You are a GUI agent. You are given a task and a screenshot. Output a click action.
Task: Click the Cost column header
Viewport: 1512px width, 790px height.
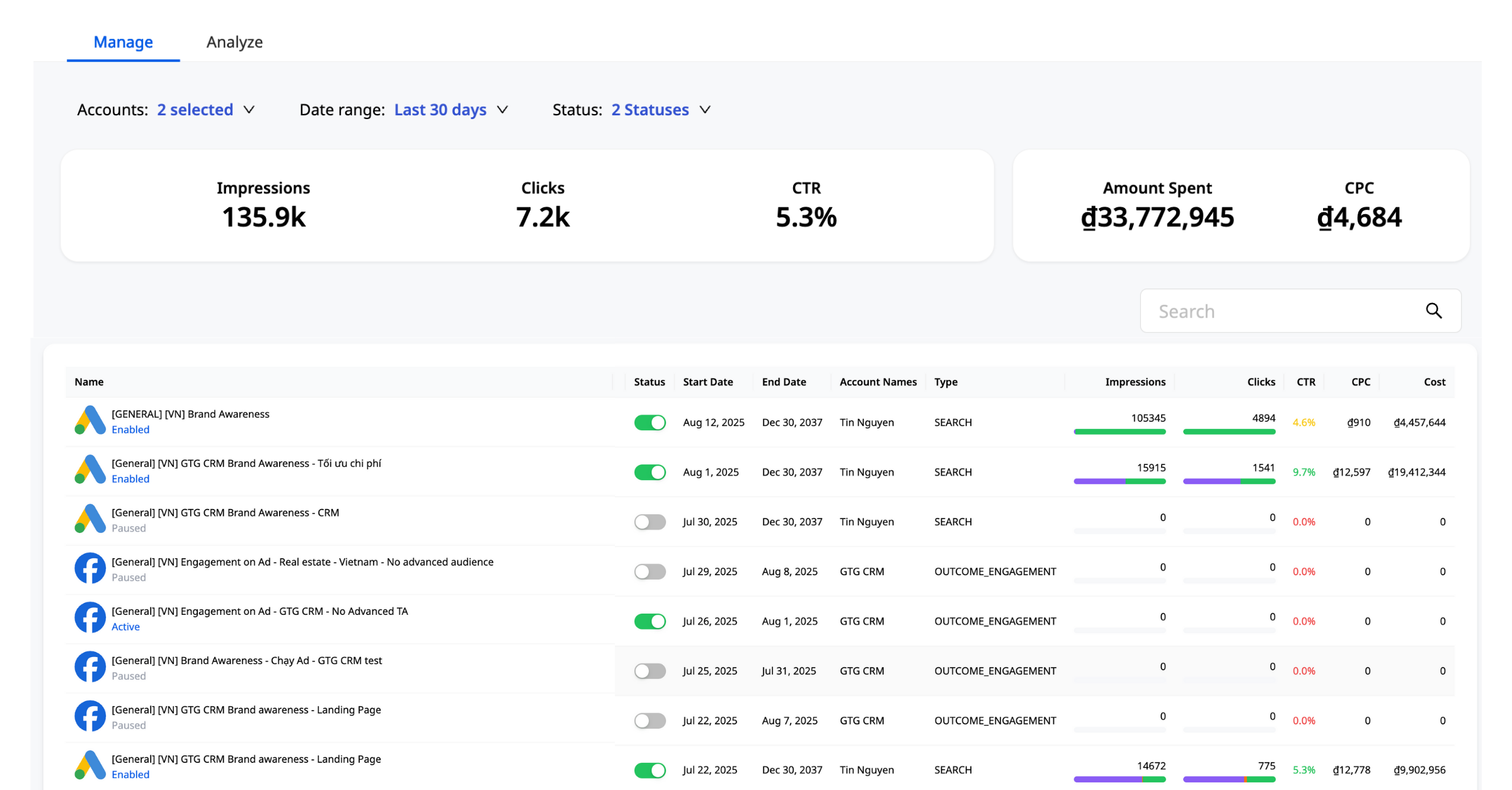pyautogui.click(x=1434, y=382)
